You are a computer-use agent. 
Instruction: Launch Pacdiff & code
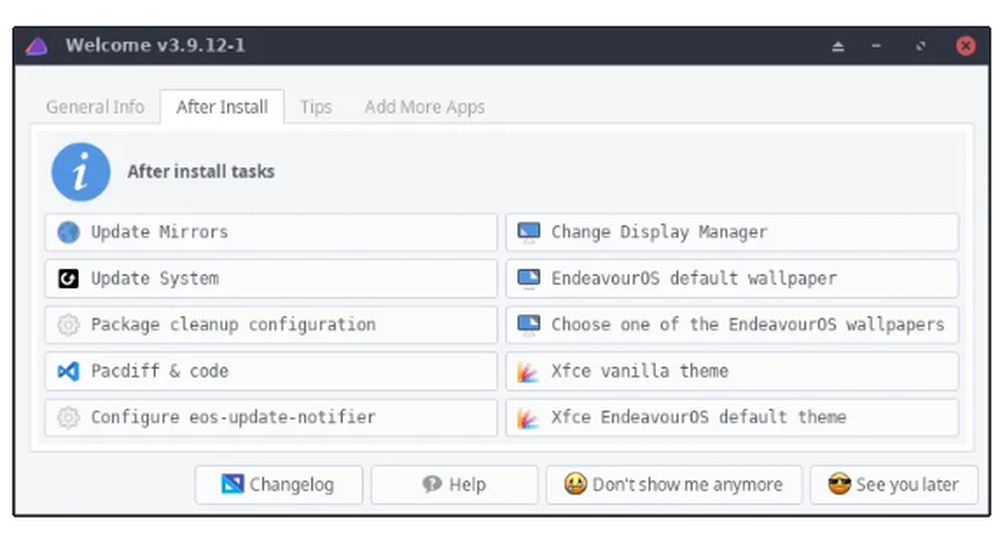click(271, 371)
